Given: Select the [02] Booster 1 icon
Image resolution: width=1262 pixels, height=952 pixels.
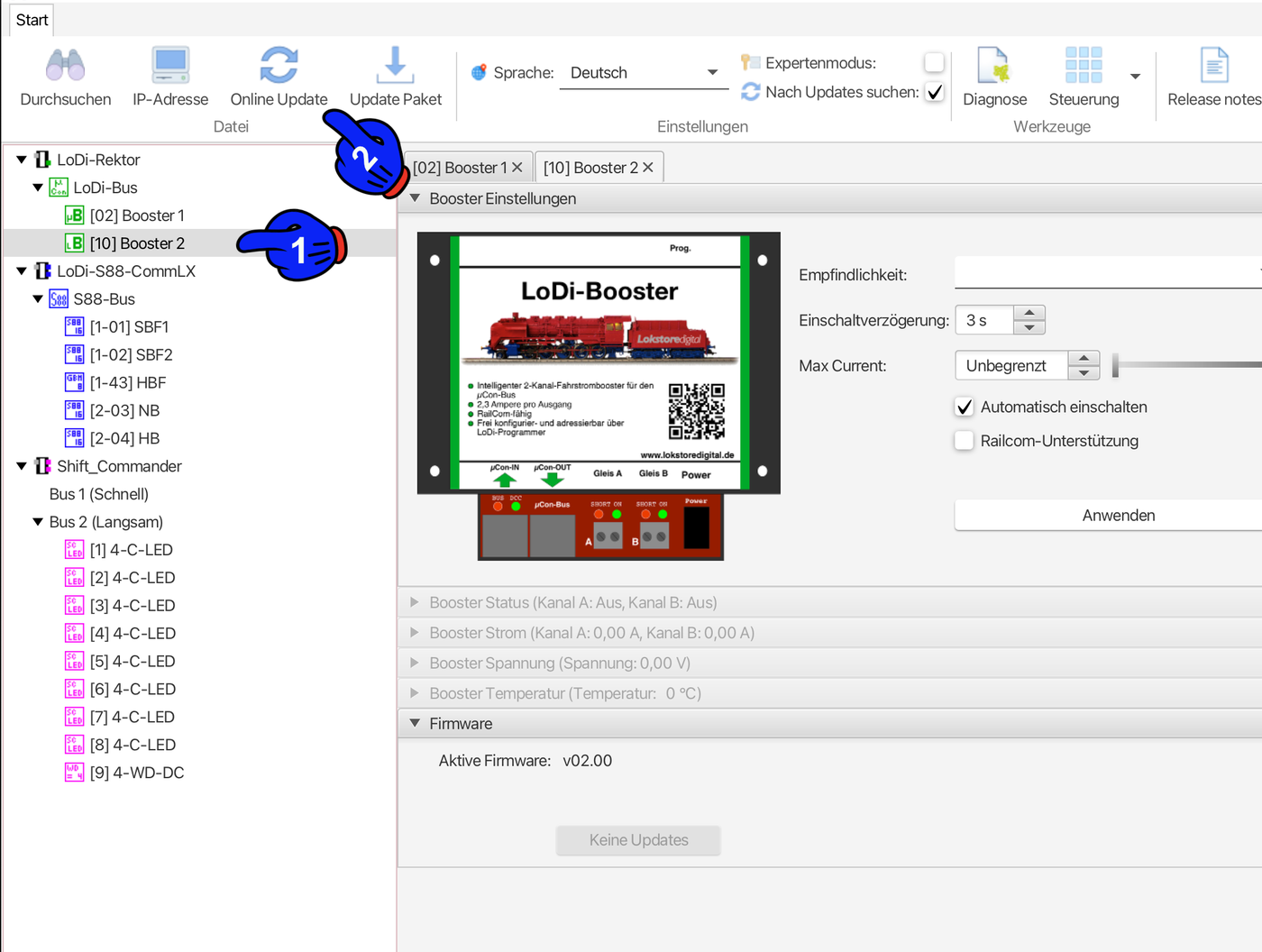Looking at the screenshot, I should pyautogui.click(x=75, y=215).
